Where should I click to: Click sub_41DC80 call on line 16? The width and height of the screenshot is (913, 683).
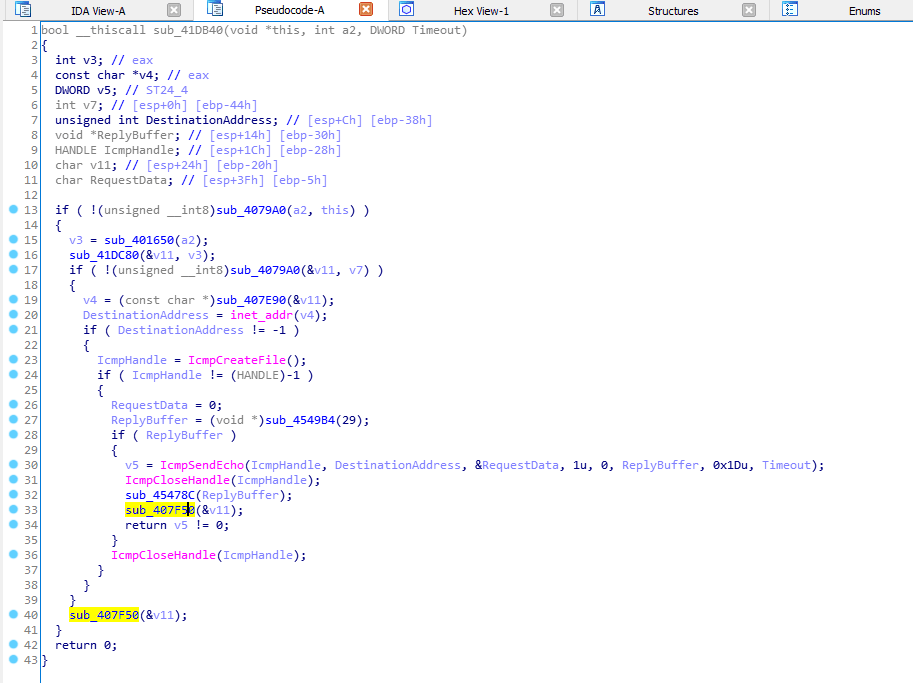[x=104, y=255]
